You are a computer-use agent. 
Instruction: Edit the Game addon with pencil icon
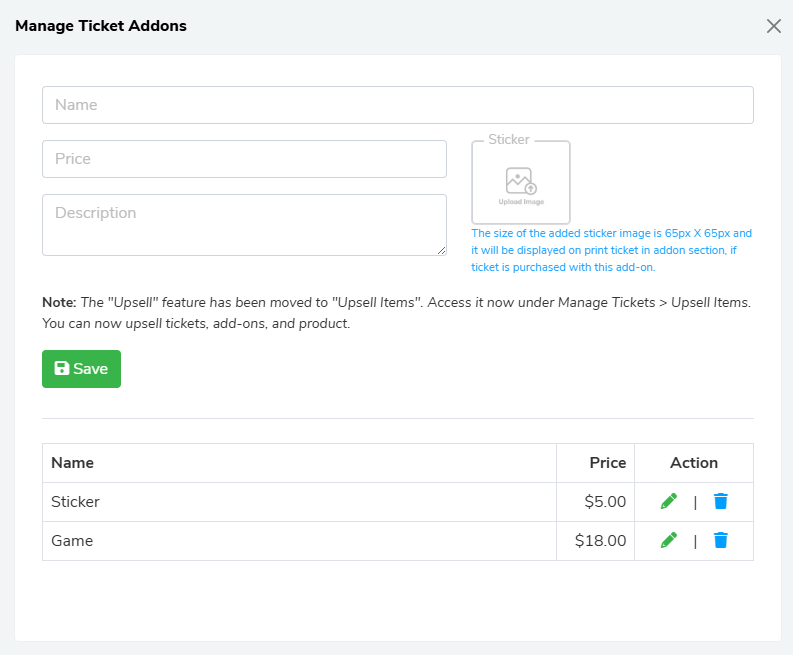669,540
